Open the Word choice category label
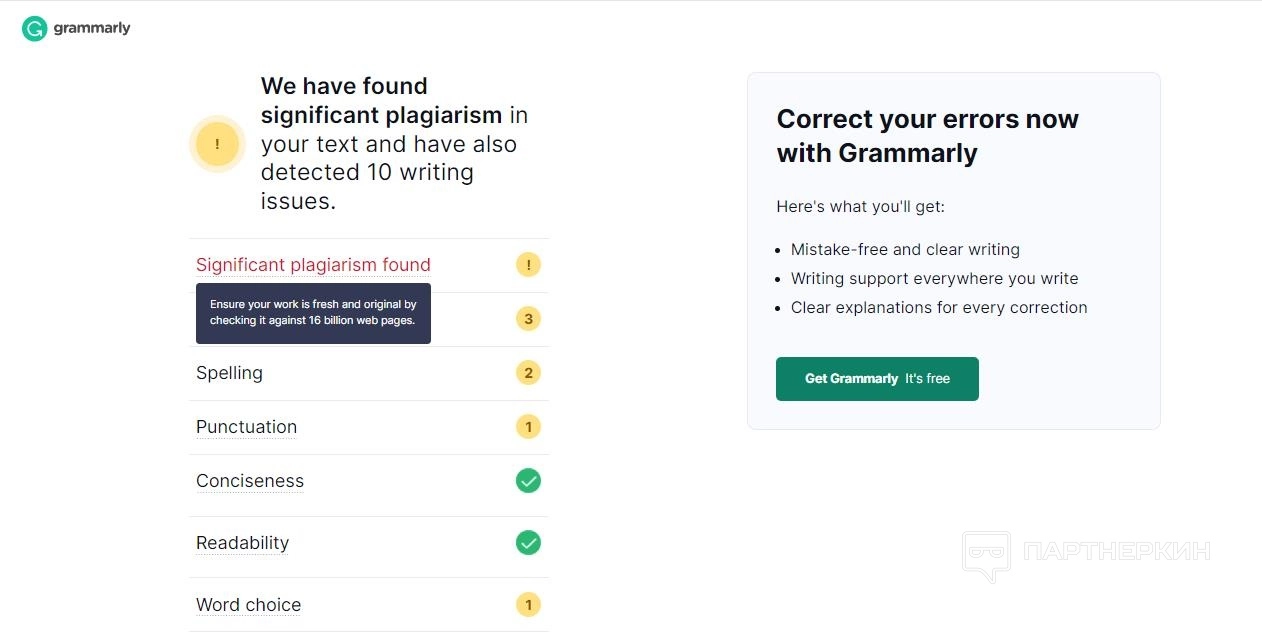1262x636 pixels. (x=248, y=605)
